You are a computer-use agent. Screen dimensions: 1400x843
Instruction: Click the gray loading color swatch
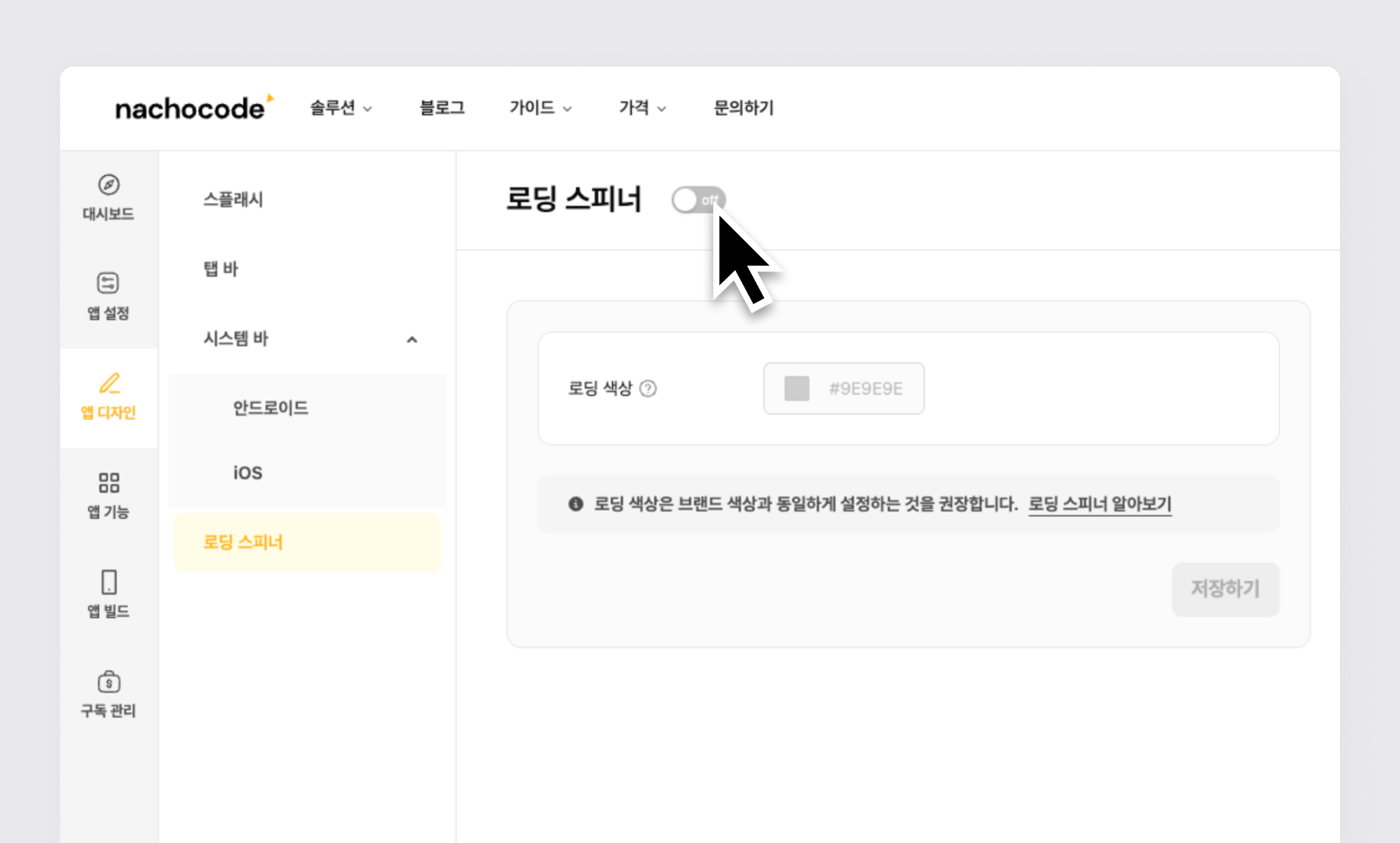click(797, 389)
